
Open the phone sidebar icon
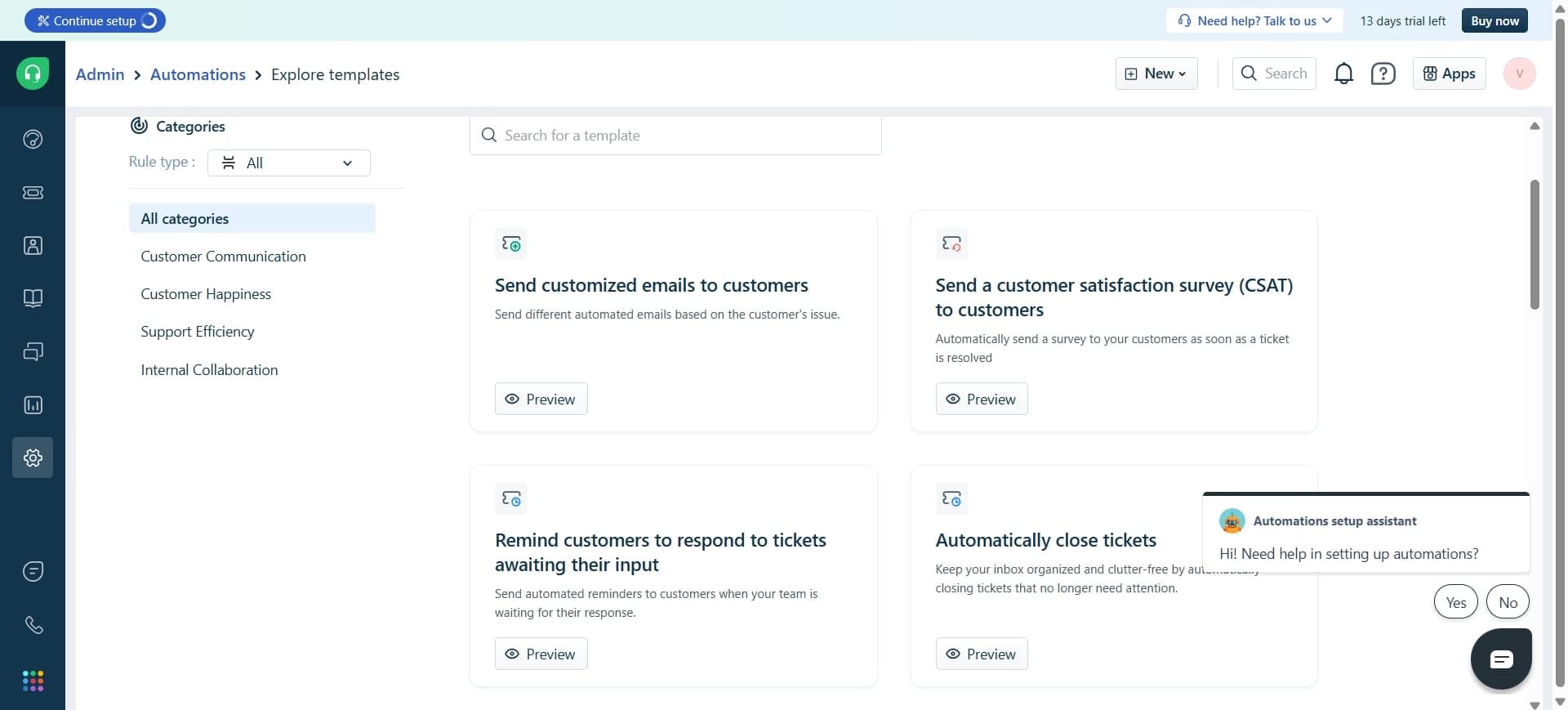[33, 625]
